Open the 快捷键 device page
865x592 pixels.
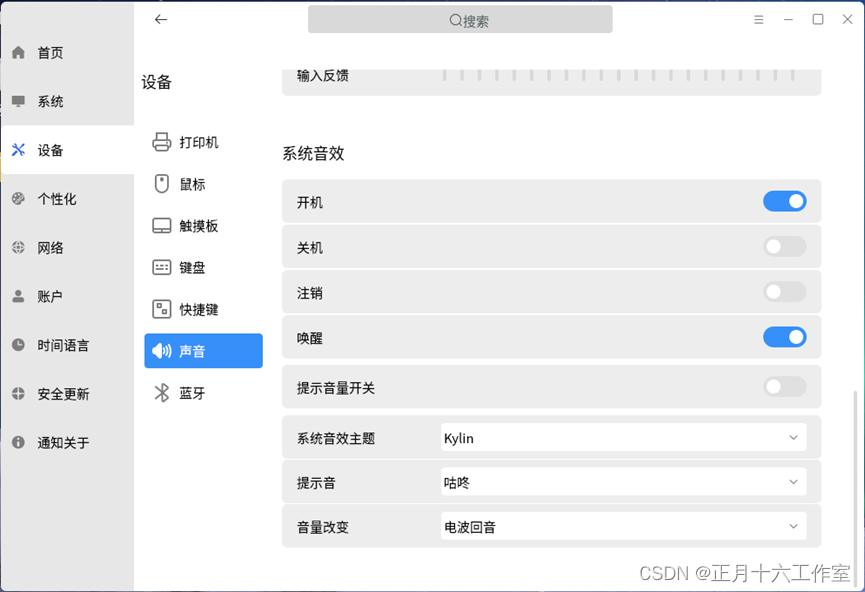pos(204,310)
